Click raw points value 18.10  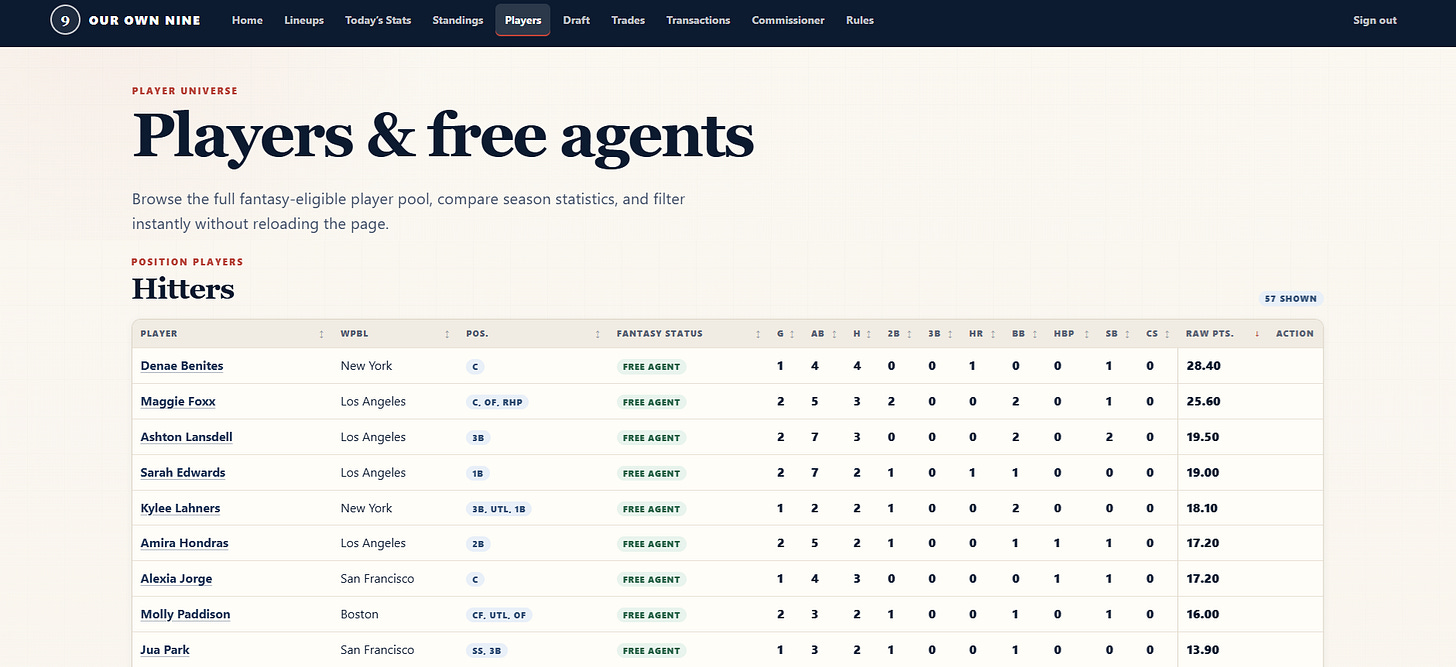click(x=1203, y=508)
